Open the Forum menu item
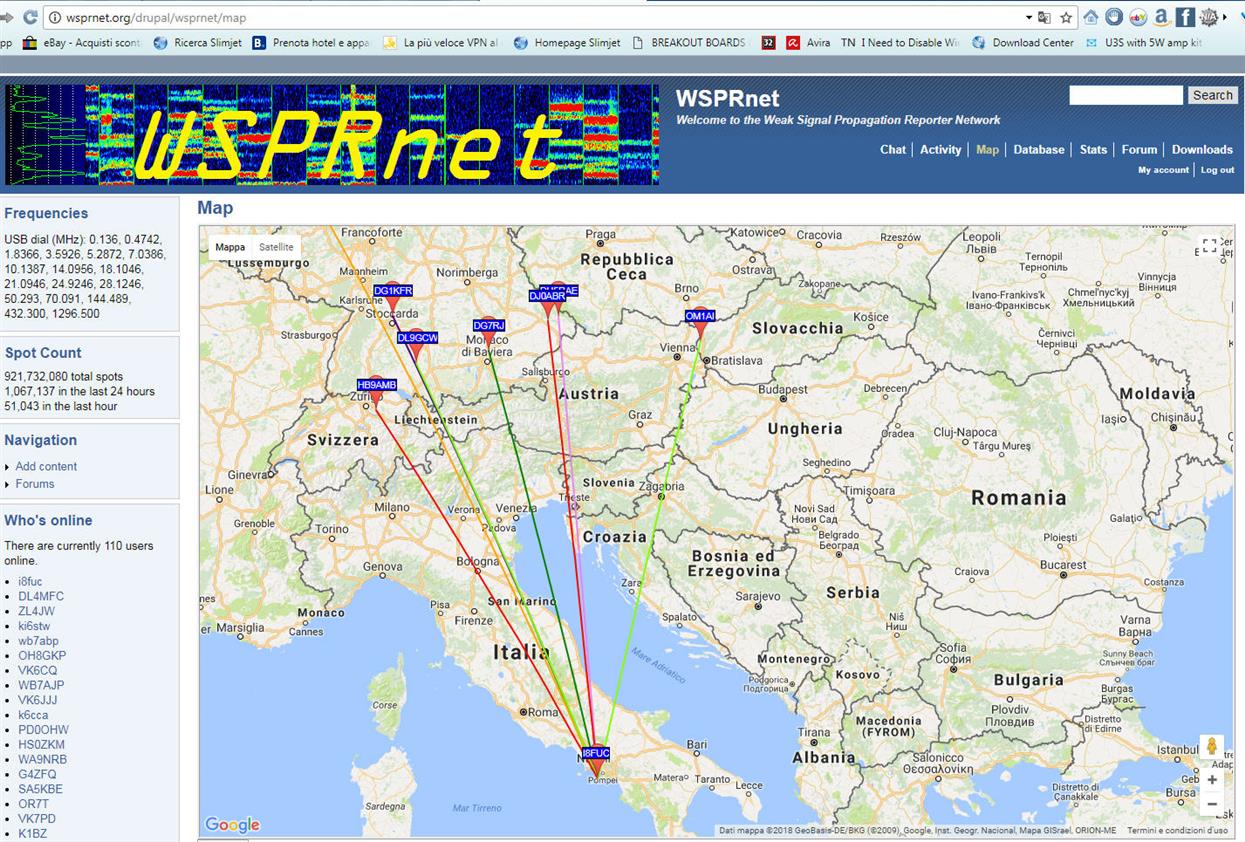The image size is (1245, 842). point(1139,149)
